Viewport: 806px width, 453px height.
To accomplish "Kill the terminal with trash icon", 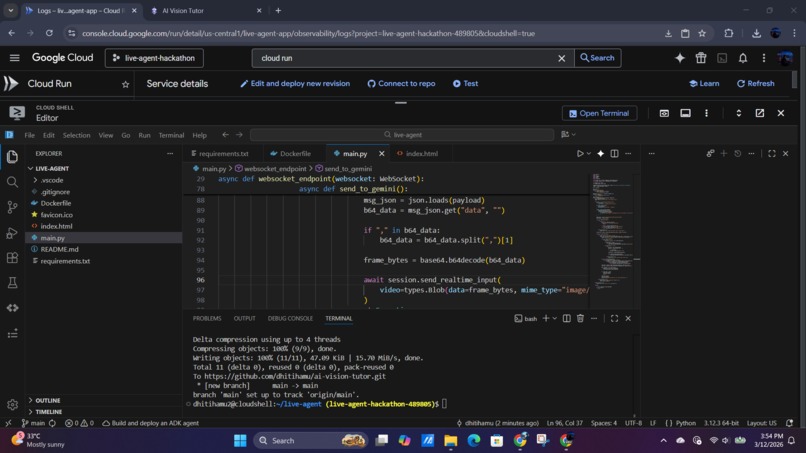I will tap(580, 318).
